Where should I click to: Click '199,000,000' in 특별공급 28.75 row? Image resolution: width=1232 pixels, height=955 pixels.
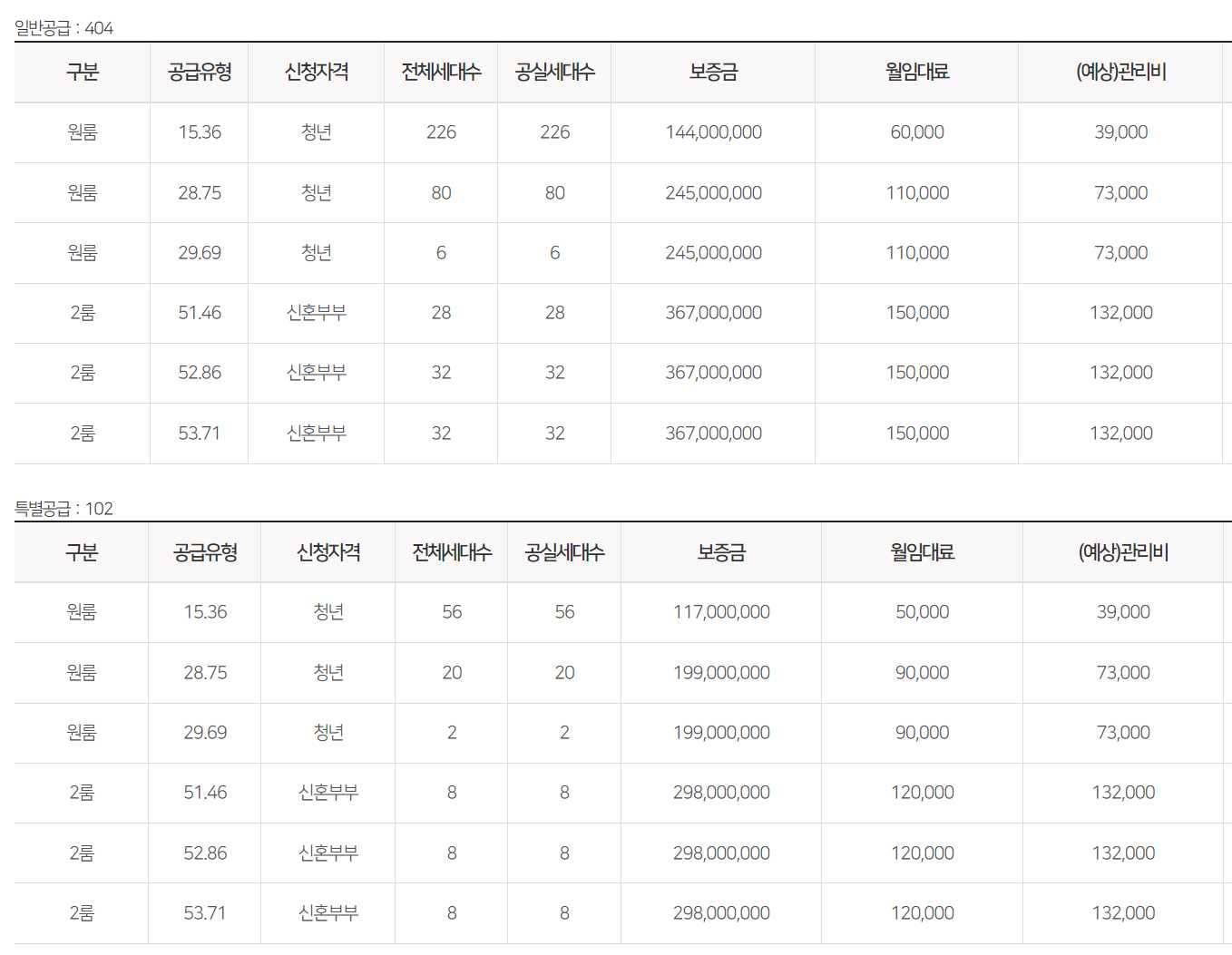click(x=721, y=673)
